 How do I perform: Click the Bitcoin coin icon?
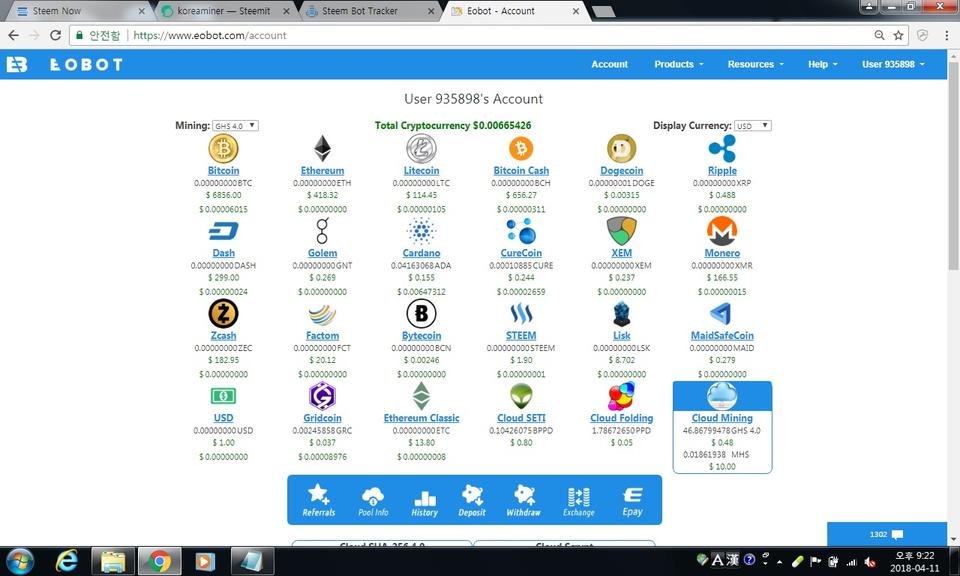[223, 149]
